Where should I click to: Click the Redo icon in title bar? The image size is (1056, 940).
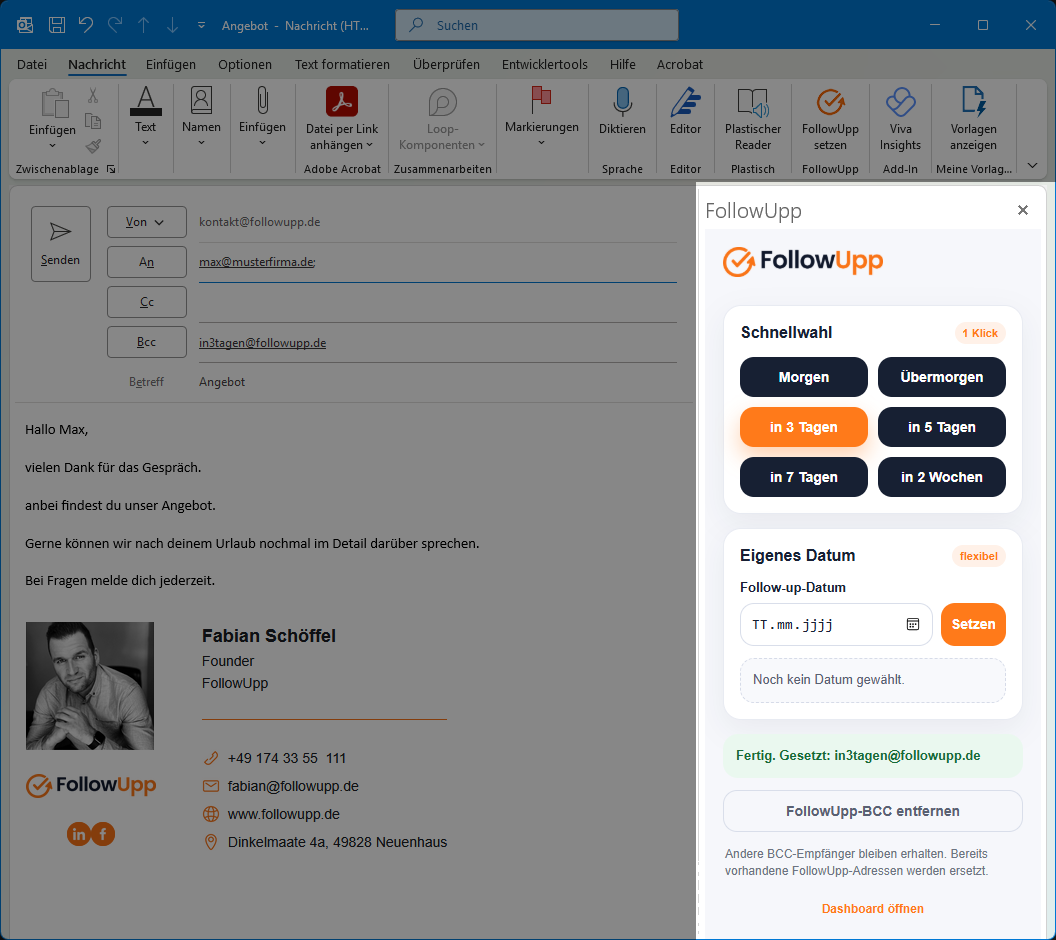click(x=115, y=26)
